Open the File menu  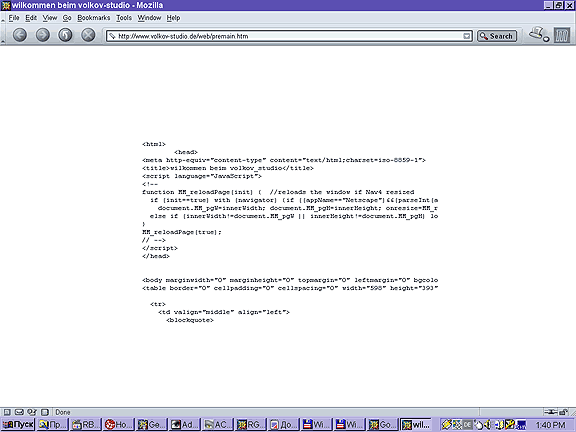point(14,18)
